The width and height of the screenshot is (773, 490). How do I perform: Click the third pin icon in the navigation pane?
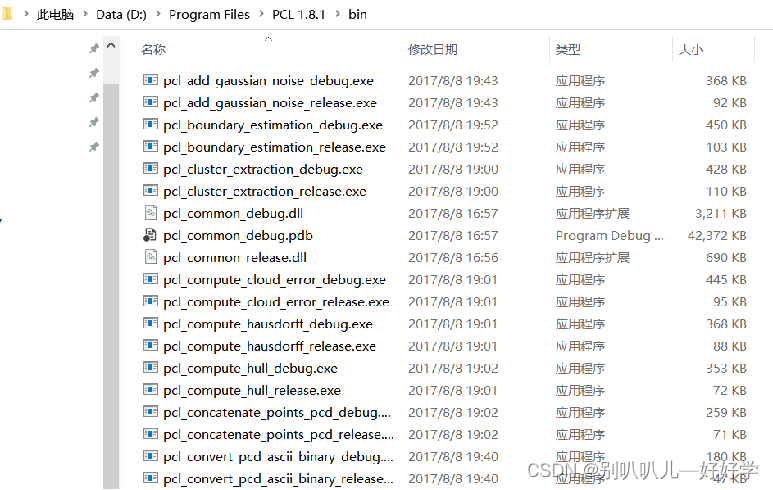tap(94, 98)
